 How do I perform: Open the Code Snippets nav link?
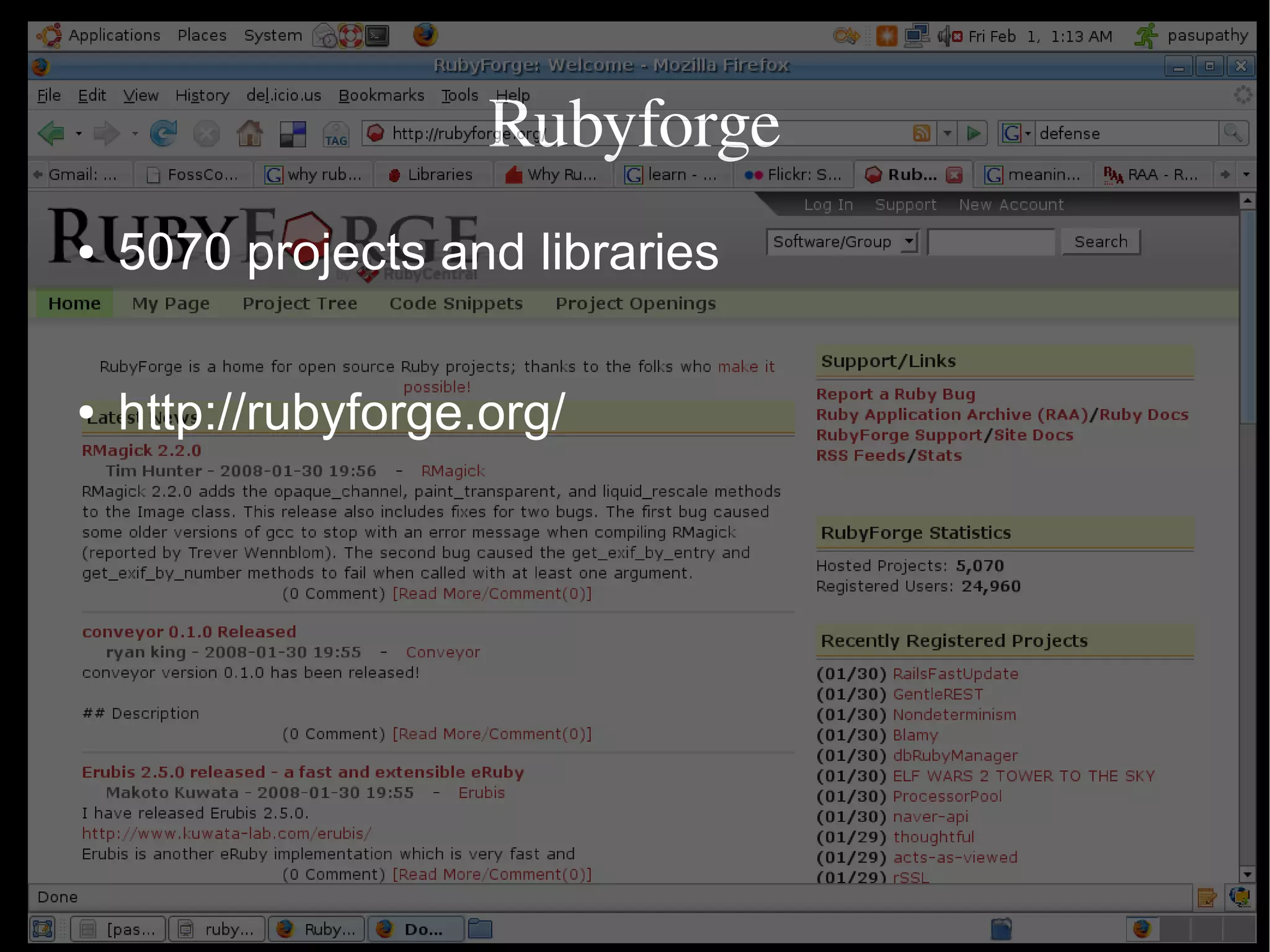(456, 303)
